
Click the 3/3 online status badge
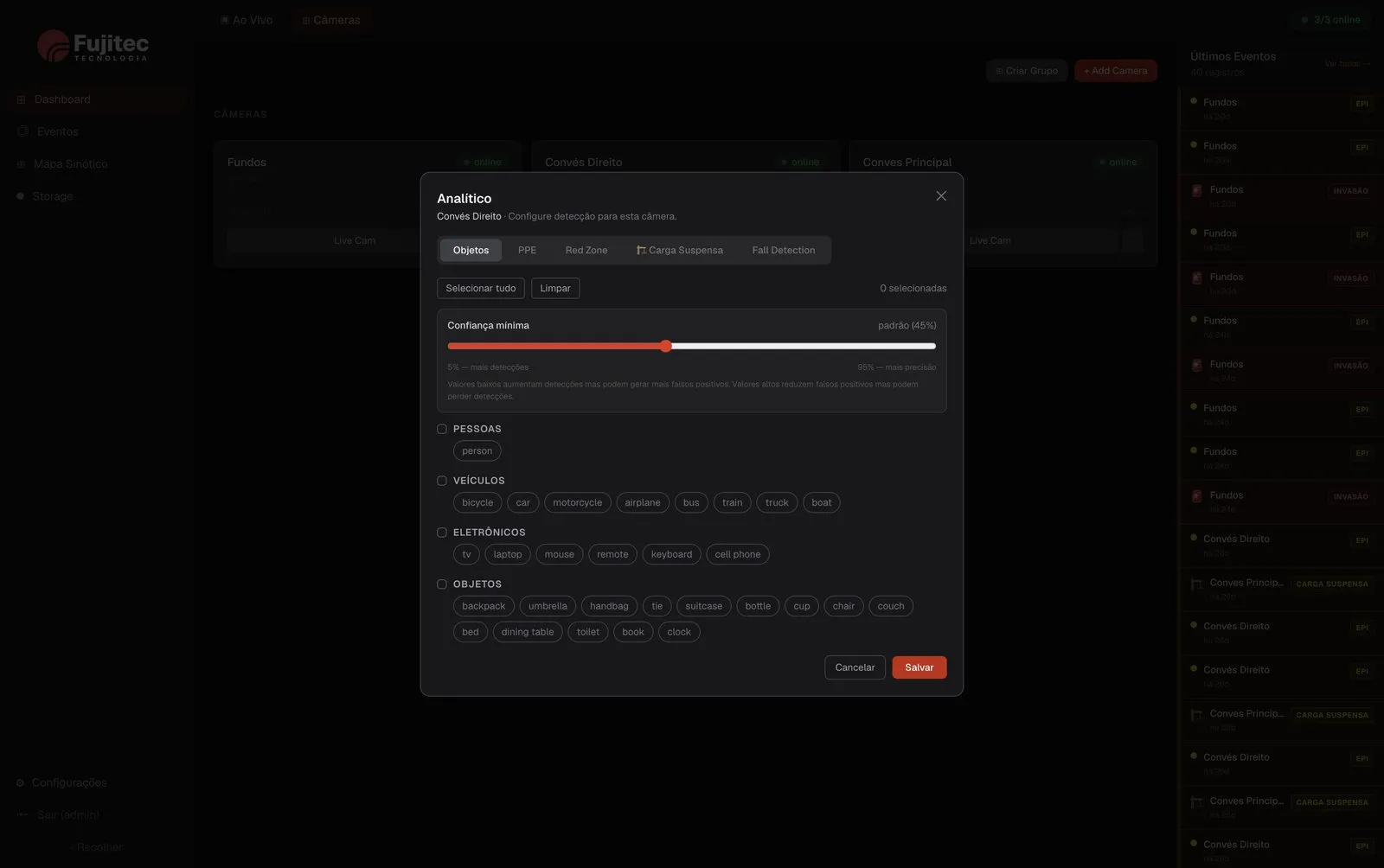pyautogui.click(x=1331, y=20)
